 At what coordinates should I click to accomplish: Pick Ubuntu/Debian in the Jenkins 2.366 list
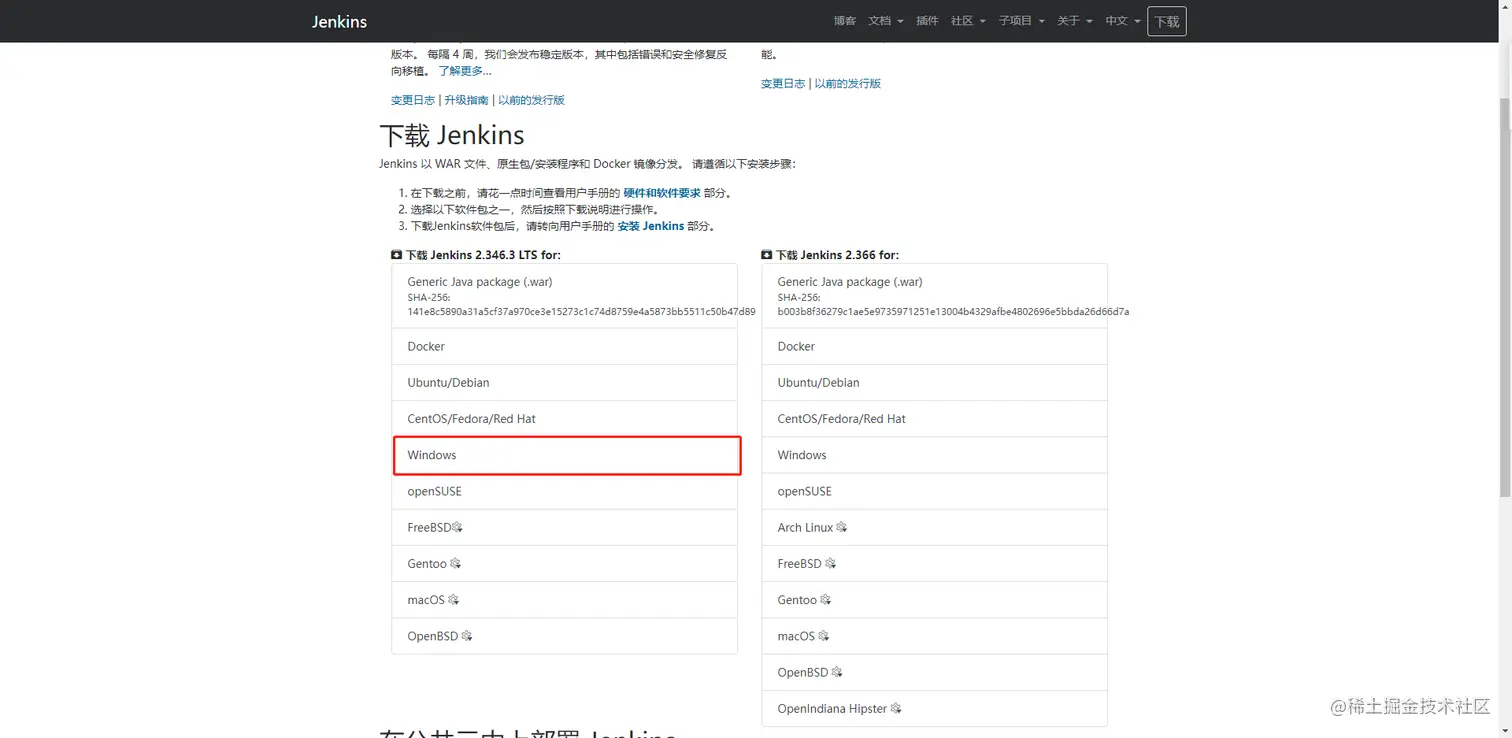(x=934, y=382)
